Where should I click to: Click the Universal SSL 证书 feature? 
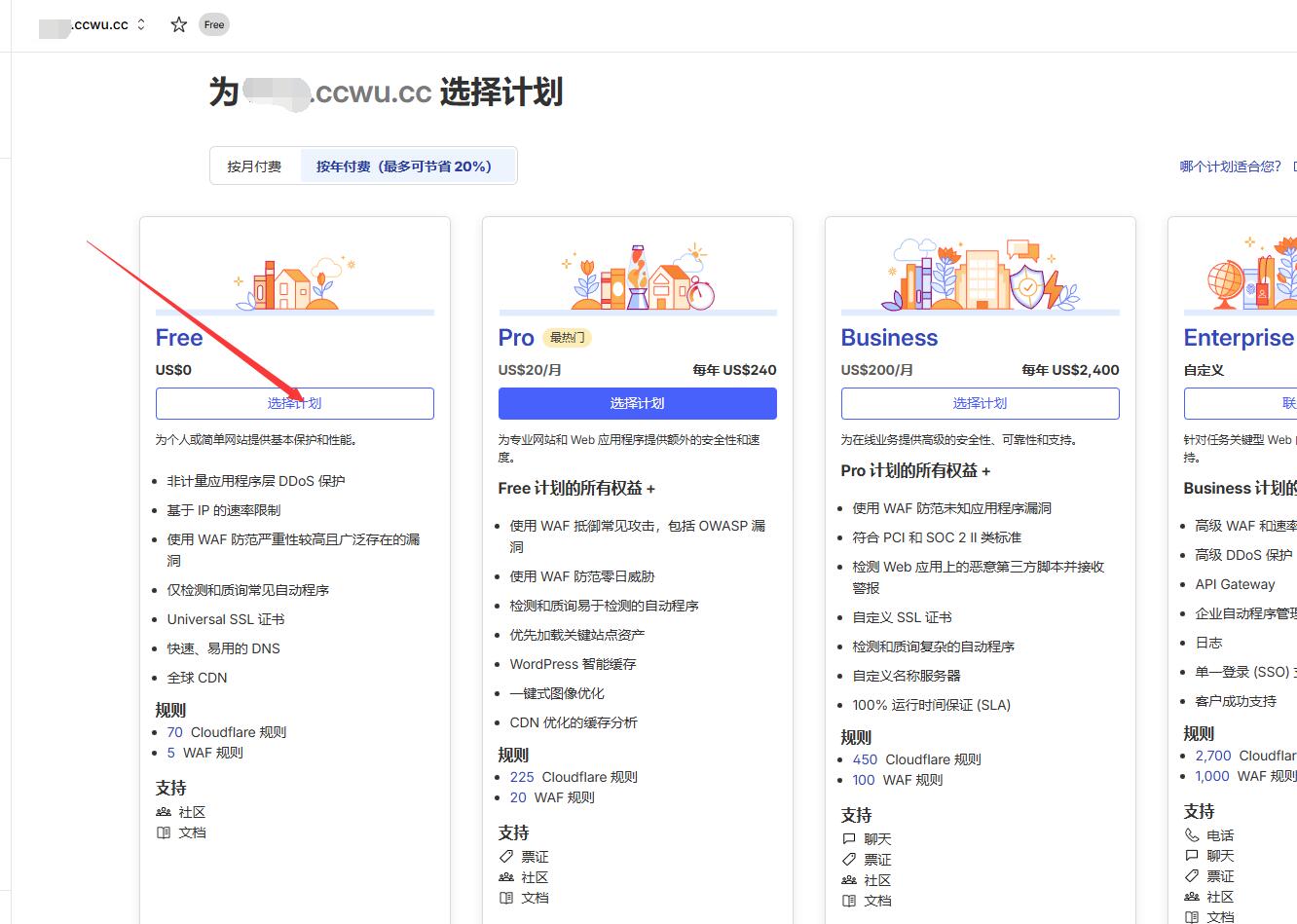226,619
